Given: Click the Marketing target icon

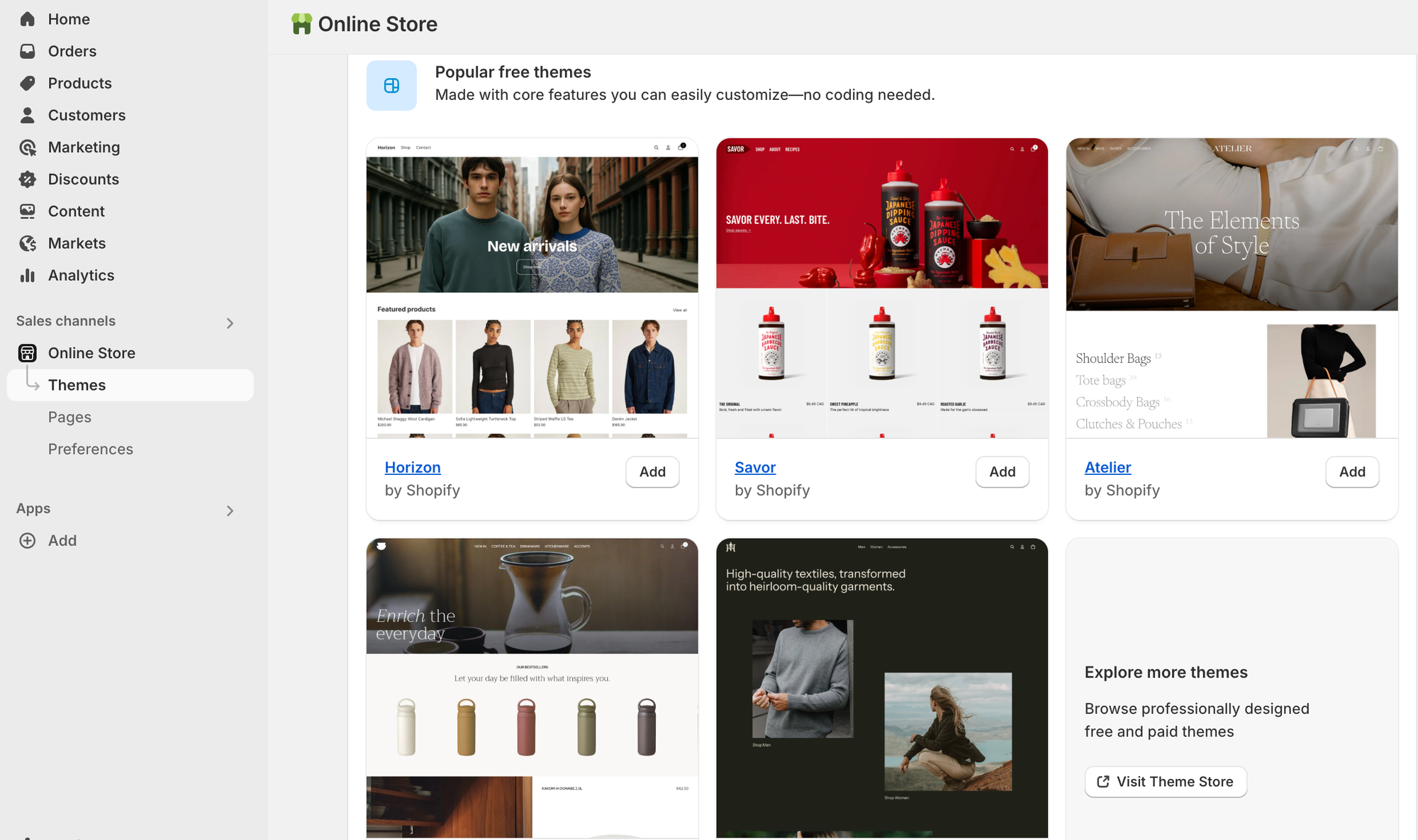Looking at the screenshot, I should [x=28, y=147].
